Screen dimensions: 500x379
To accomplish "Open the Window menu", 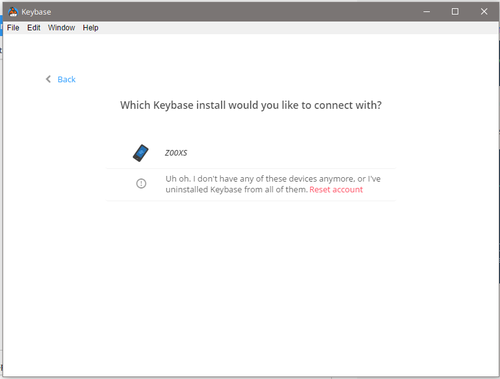I will pos(61,28).
